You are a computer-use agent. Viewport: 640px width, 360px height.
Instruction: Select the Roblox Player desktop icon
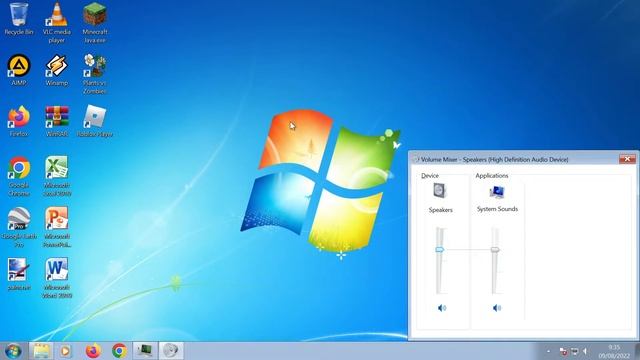coord(95,121)
